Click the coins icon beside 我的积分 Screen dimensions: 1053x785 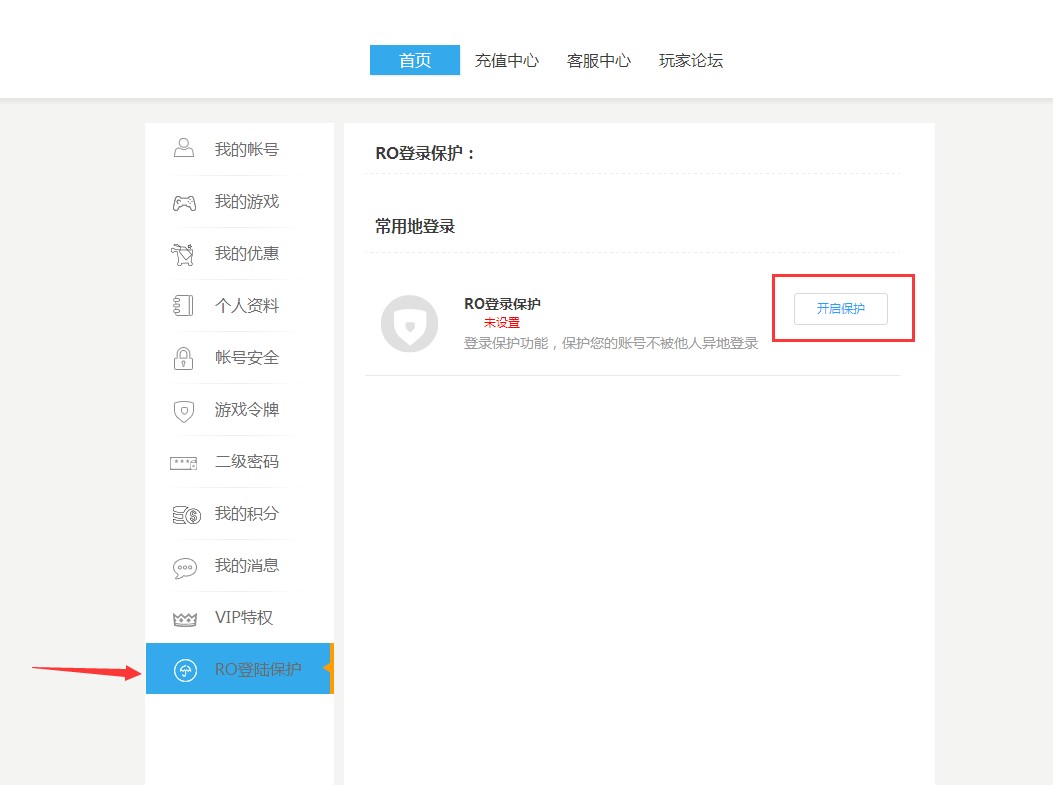187,515
